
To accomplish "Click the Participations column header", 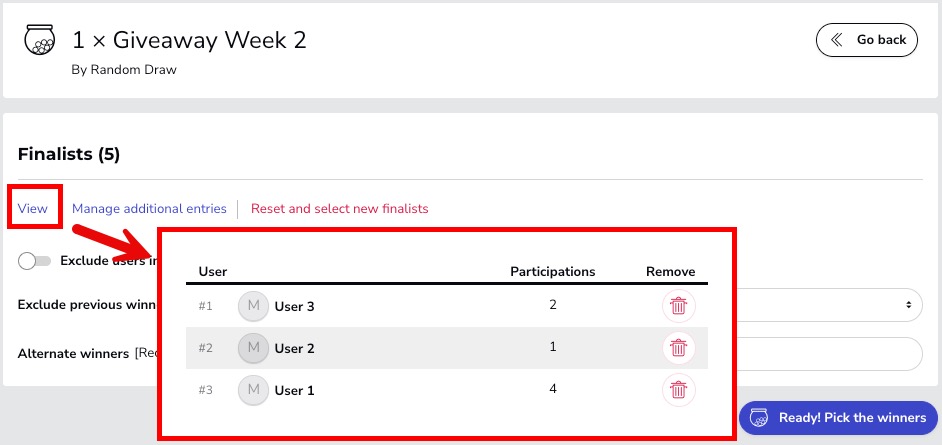I will (x=553, y=271).
